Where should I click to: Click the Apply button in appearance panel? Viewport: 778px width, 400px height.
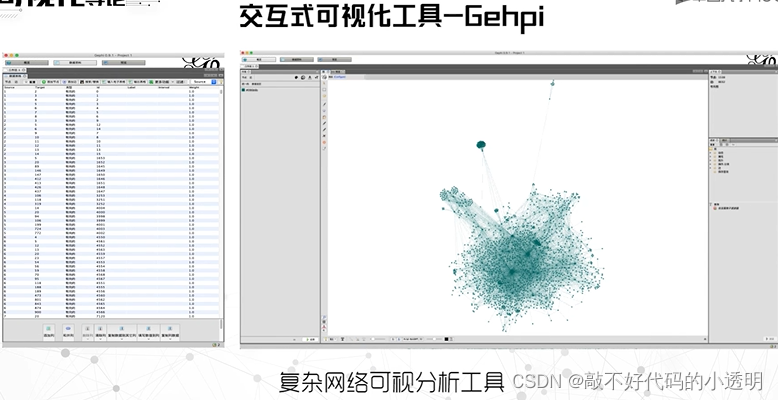(x=311, y=339)
